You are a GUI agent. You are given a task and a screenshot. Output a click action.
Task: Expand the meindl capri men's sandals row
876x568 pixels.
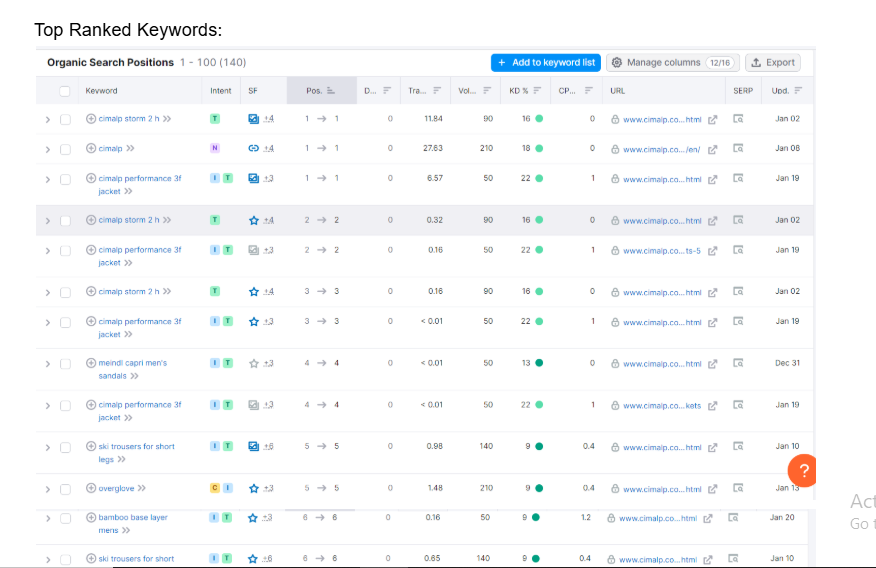[x=47, y=364]
